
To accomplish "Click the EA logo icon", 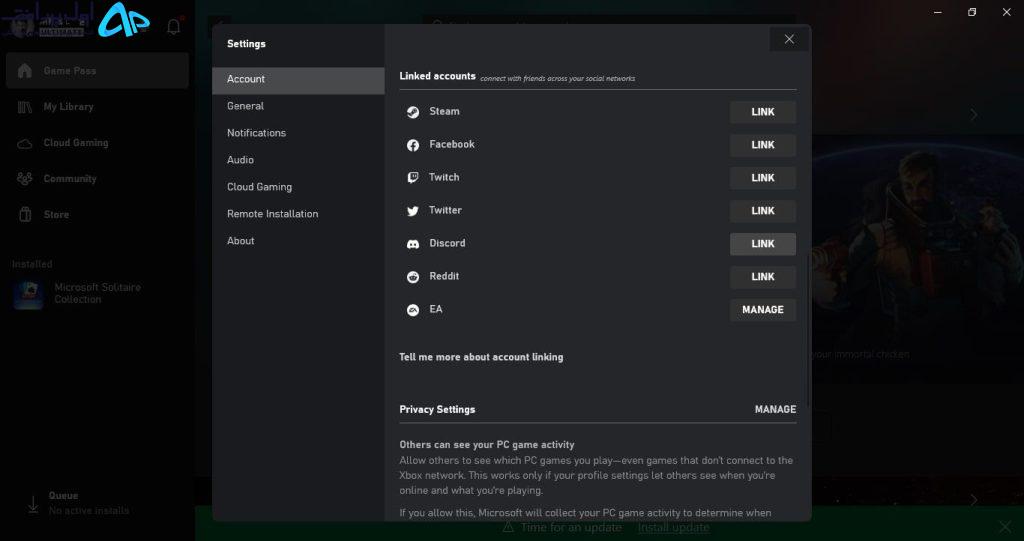I will click(413, 310).
